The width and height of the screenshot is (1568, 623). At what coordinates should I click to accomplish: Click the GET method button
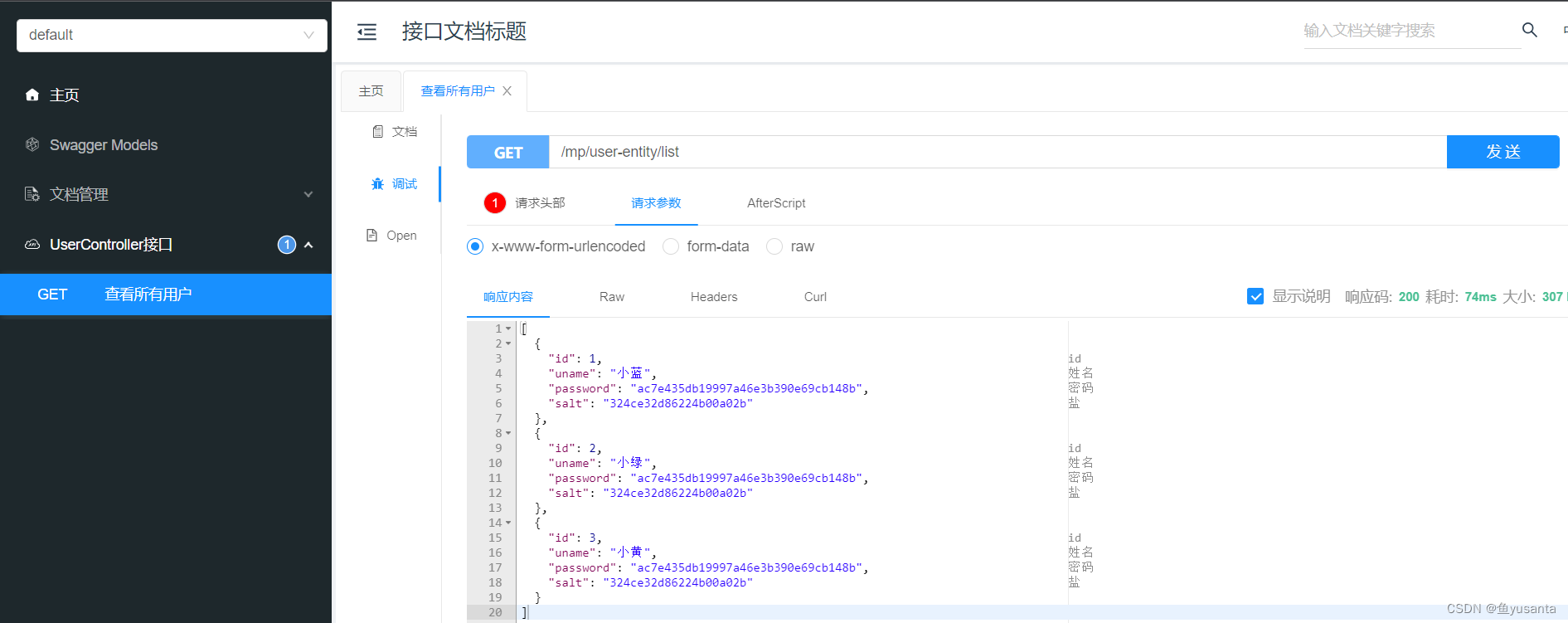(508, 152)
